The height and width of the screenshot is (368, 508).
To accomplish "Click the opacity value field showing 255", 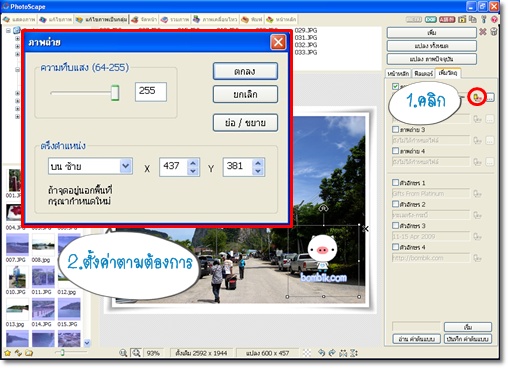I will coord(151,92).
